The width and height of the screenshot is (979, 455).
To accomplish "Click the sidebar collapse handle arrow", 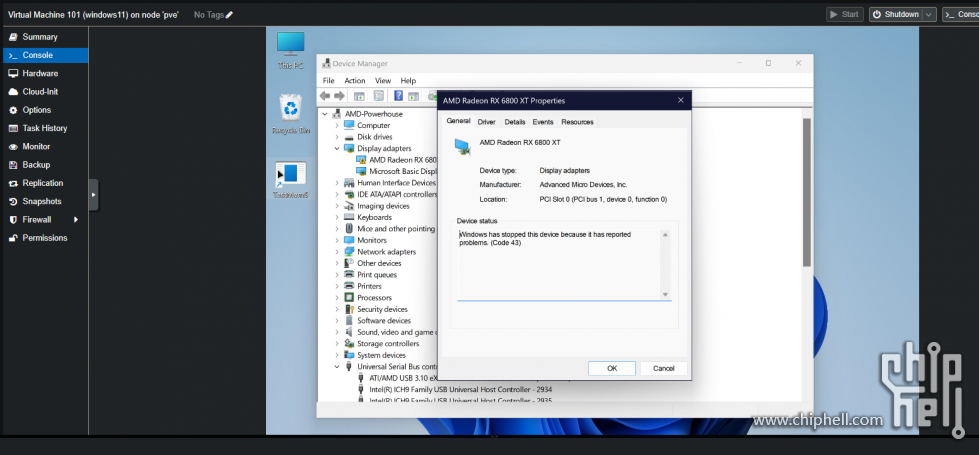I will [94, 195].
